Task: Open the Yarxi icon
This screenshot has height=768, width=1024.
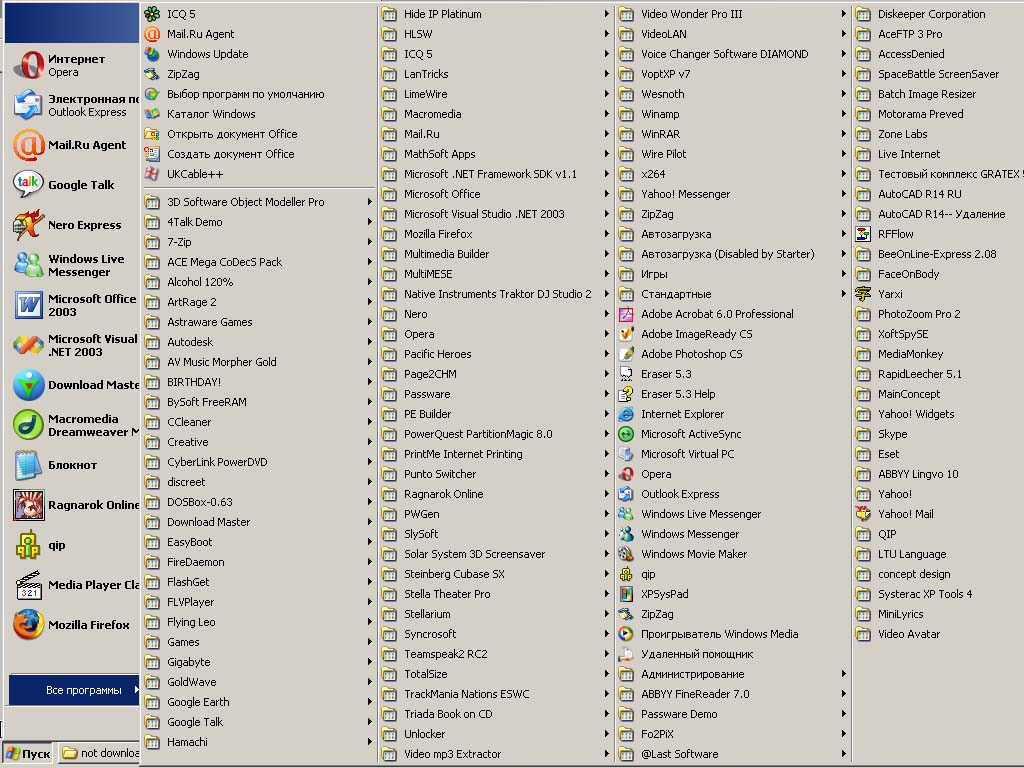Action: click(863, 294)
